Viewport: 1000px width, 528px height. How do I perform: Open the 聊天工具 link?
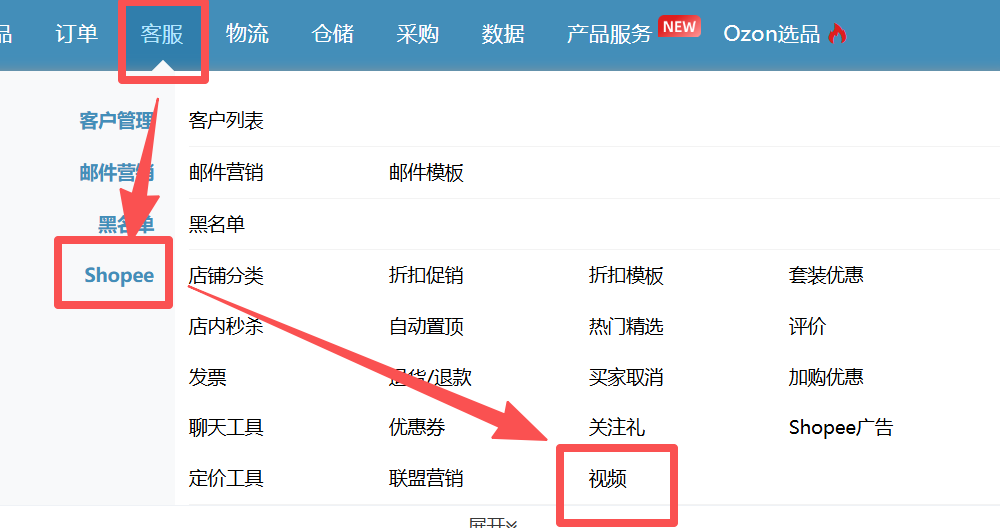click(226, 427)
